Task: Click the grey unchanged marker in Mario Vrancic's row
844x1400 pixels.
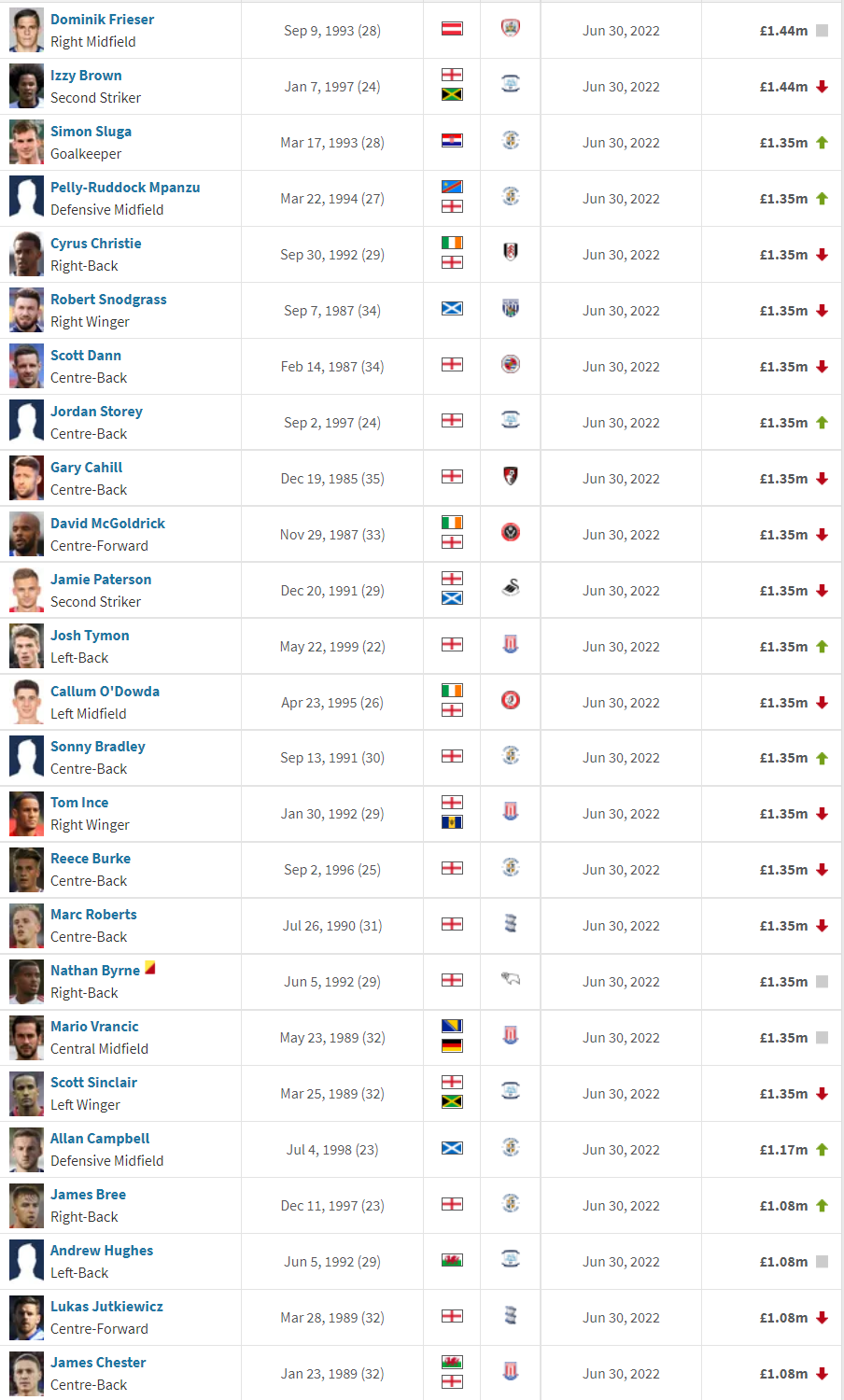Action: tap(823, 1038)
